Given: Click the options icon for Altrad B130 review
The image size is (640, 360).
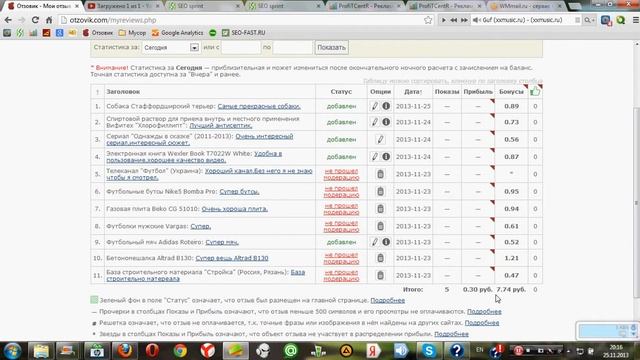Looking at the screenshot, I should click(380, 258).
